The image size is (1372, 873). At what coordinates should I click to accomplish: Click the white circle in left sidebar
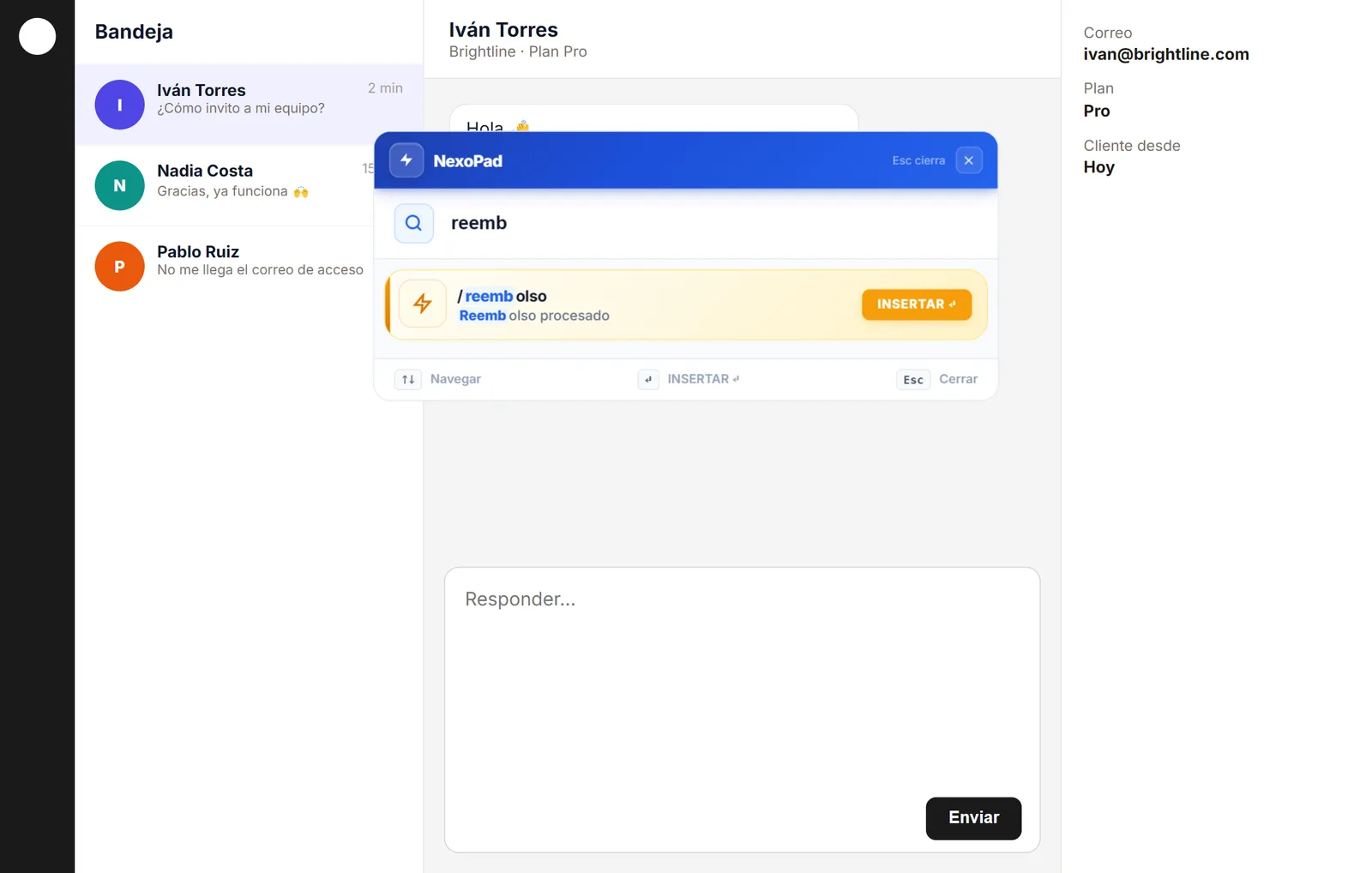(x=37, y=36)
